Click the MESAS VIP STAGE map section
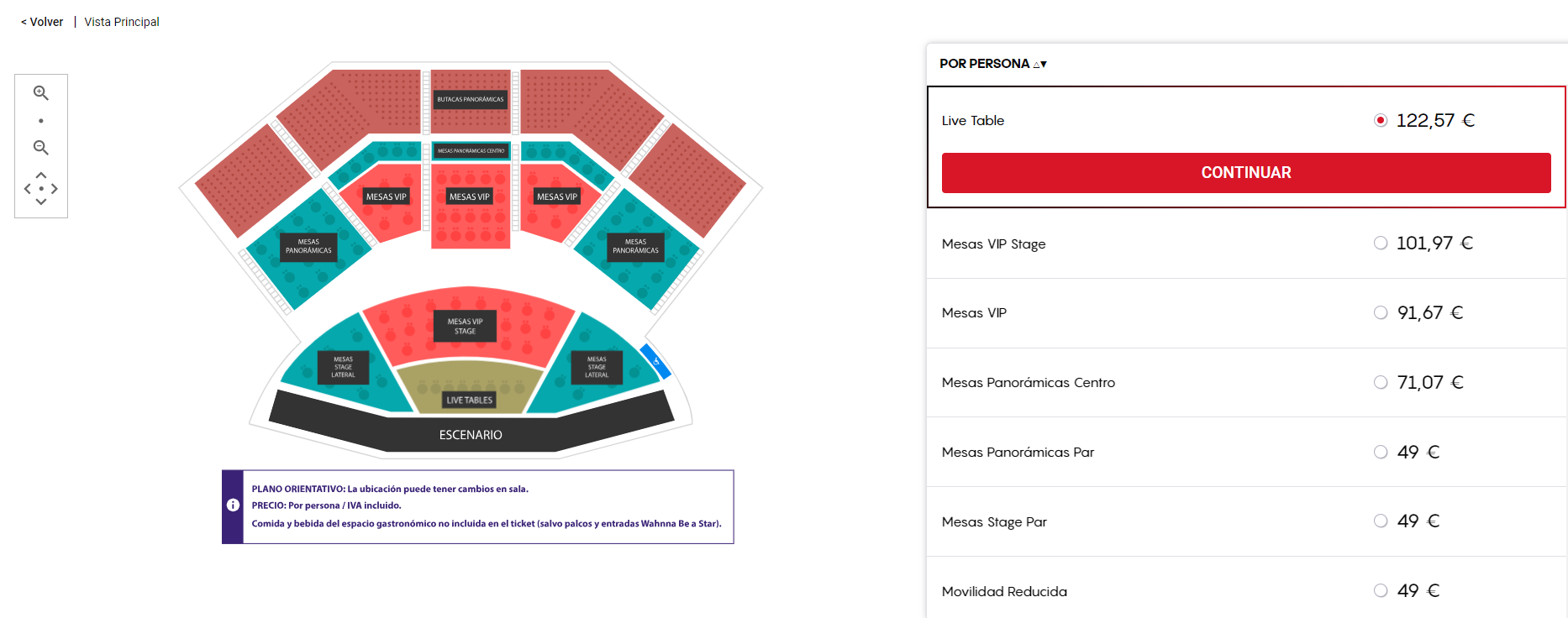Image resolution: width=1568 pixels, height=618 pixels. [x=465, y=326]
